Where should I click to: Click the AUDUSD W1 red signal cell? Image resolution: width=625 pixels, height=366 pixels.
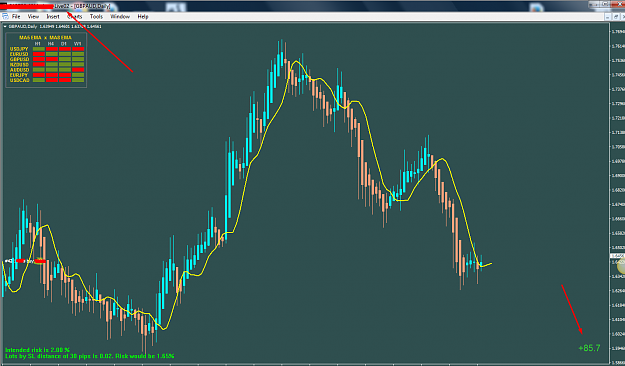click(x=78, y=70)
